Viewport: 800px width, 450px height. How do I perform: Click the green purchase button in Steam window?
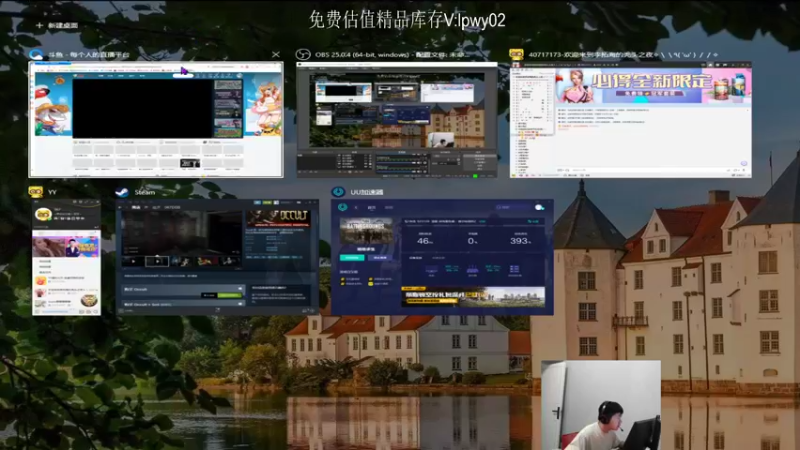pyautogui.click(x=229, y=295)
